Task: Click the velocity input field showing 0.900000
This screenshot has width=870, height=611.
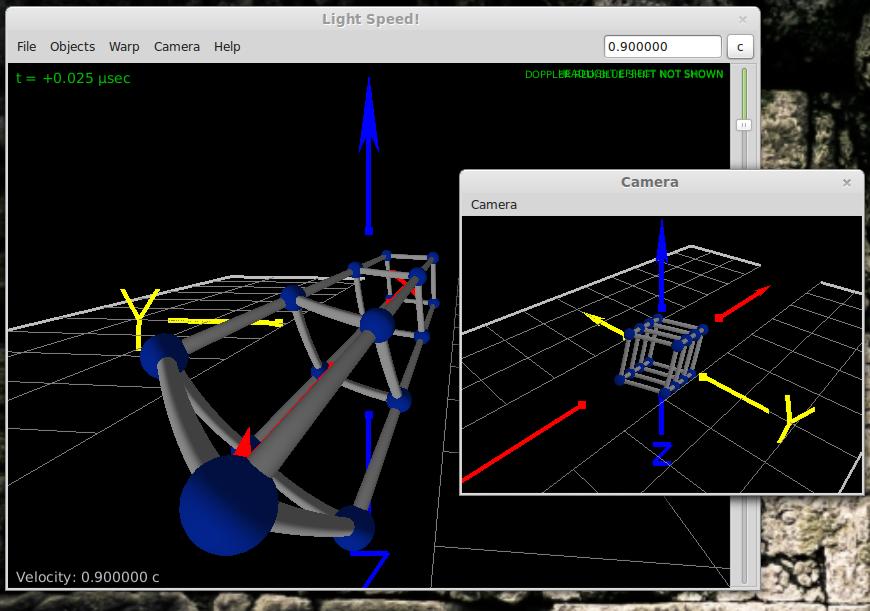Action: pyautogui.click(x=662, y=46)
